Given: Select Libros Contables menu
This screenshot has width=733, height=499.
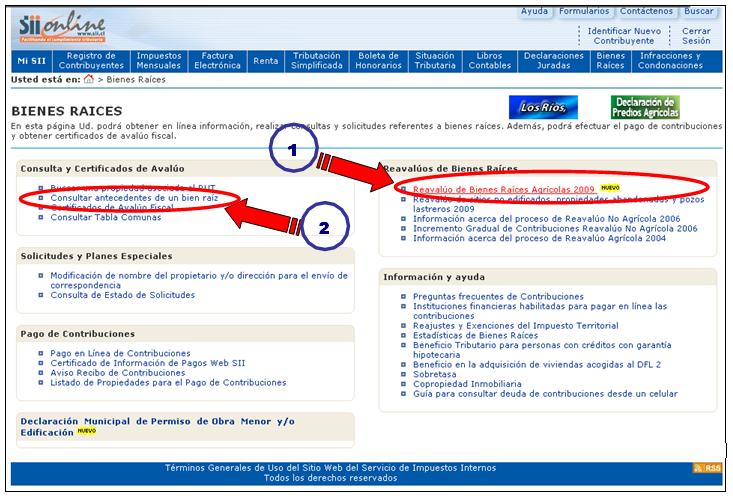Looking at the screenshot, I should 489,61.
